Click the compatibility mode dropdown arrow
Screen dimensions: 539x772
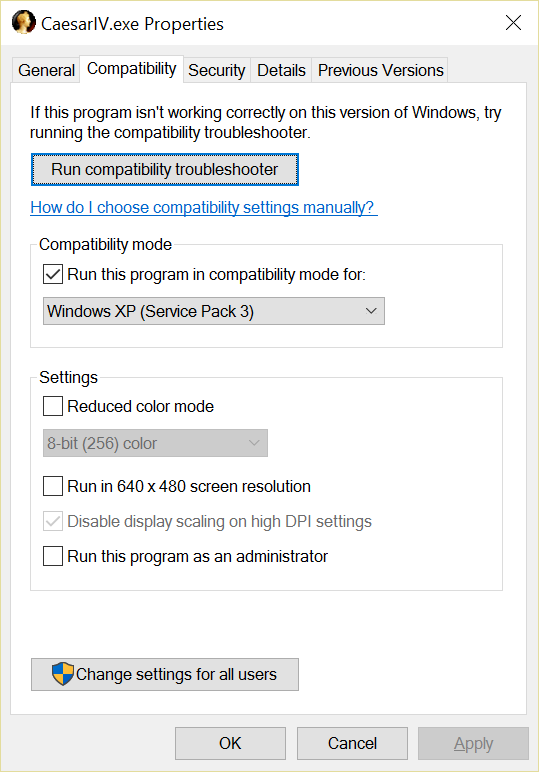(x=371, y=311)
